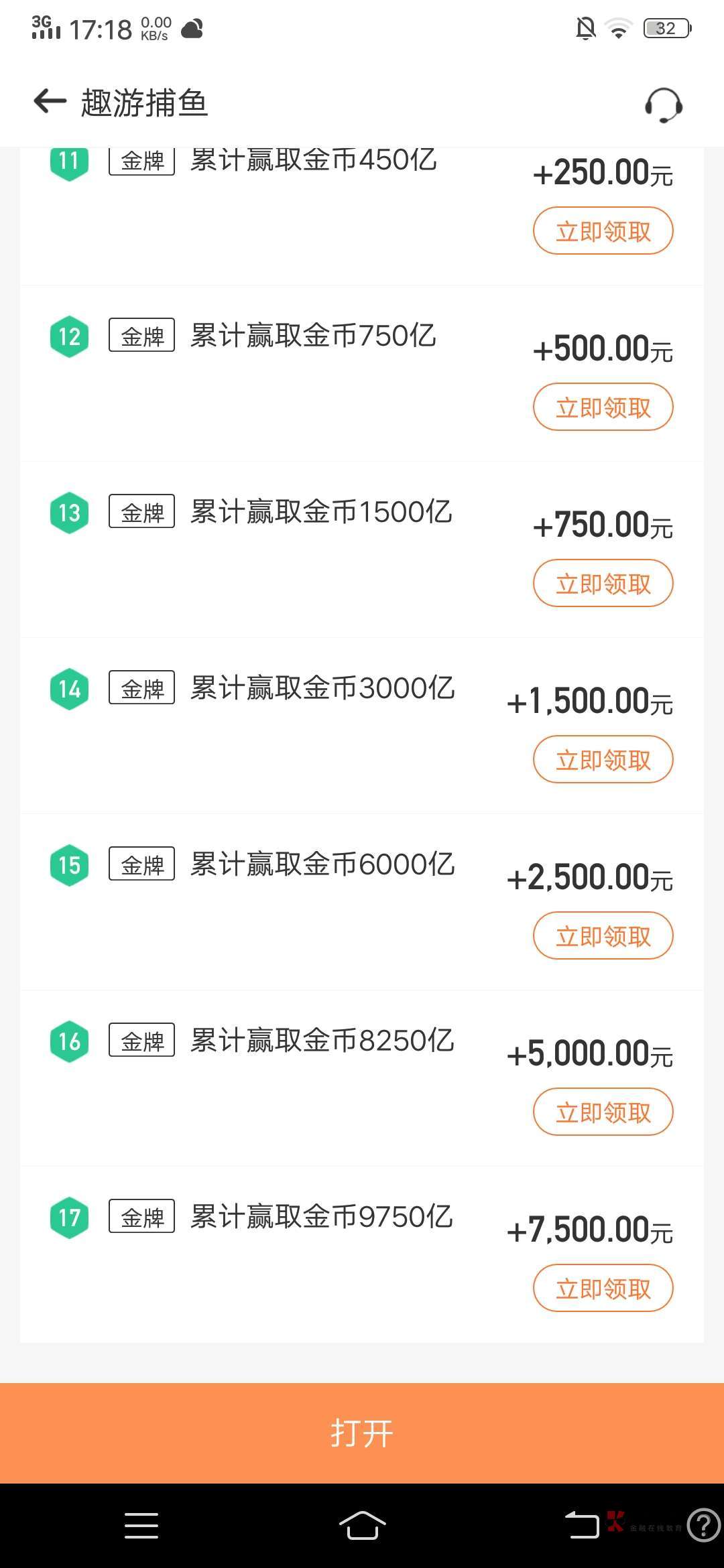Tap Android recent apps menu icon
The image size is (724, 1568).
coord(141,1525)
